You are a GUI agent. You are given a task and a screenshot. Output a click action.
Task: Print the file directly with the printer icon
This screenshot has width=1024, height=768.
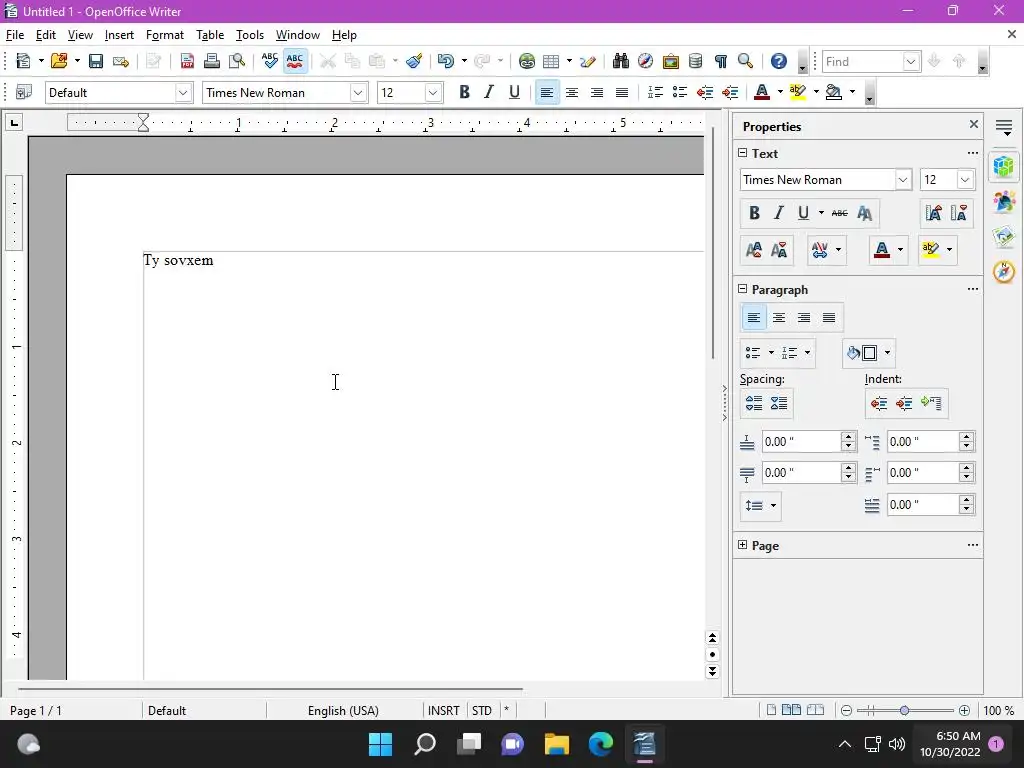(x=212, y=61)
